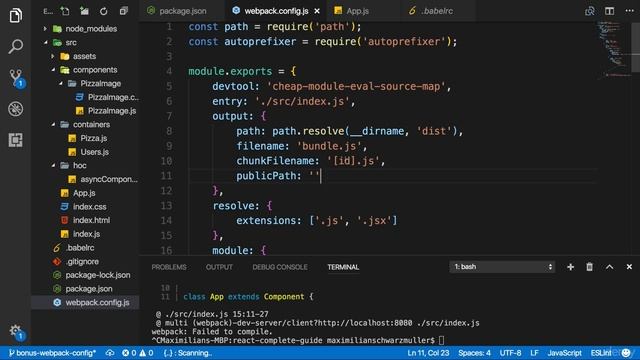Open the Source Control view

coord(16,77)
